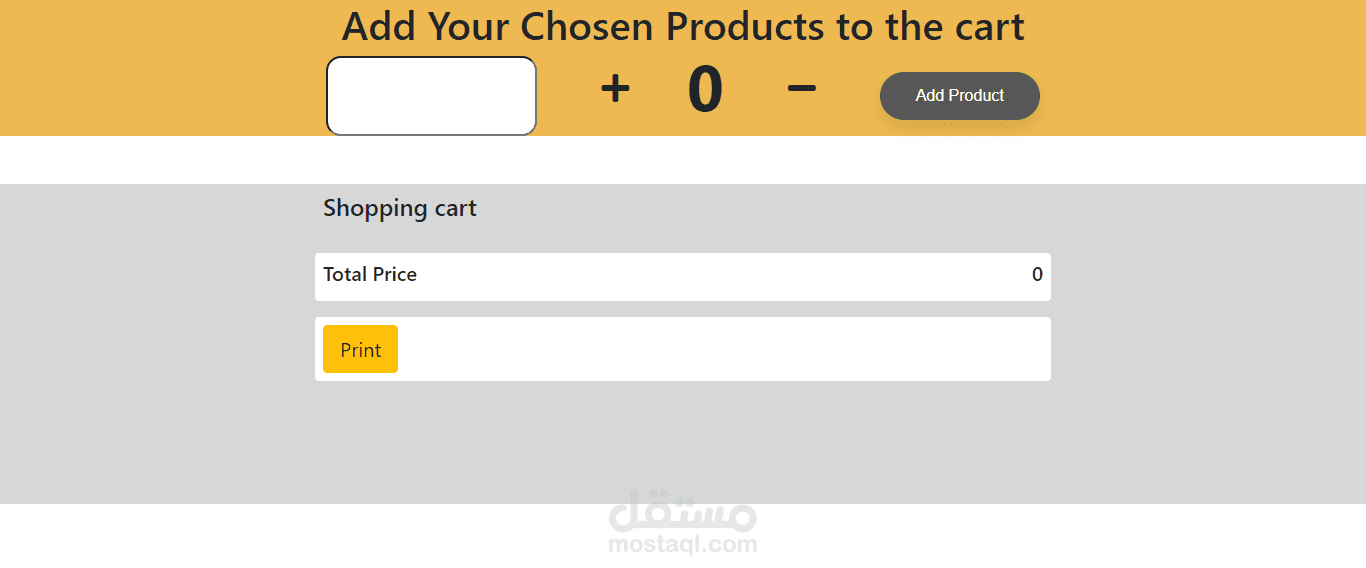Click the mostaql.com watermark text
Screen dimensions: 1366x568
pyautogui.click(x=683, y=545)
